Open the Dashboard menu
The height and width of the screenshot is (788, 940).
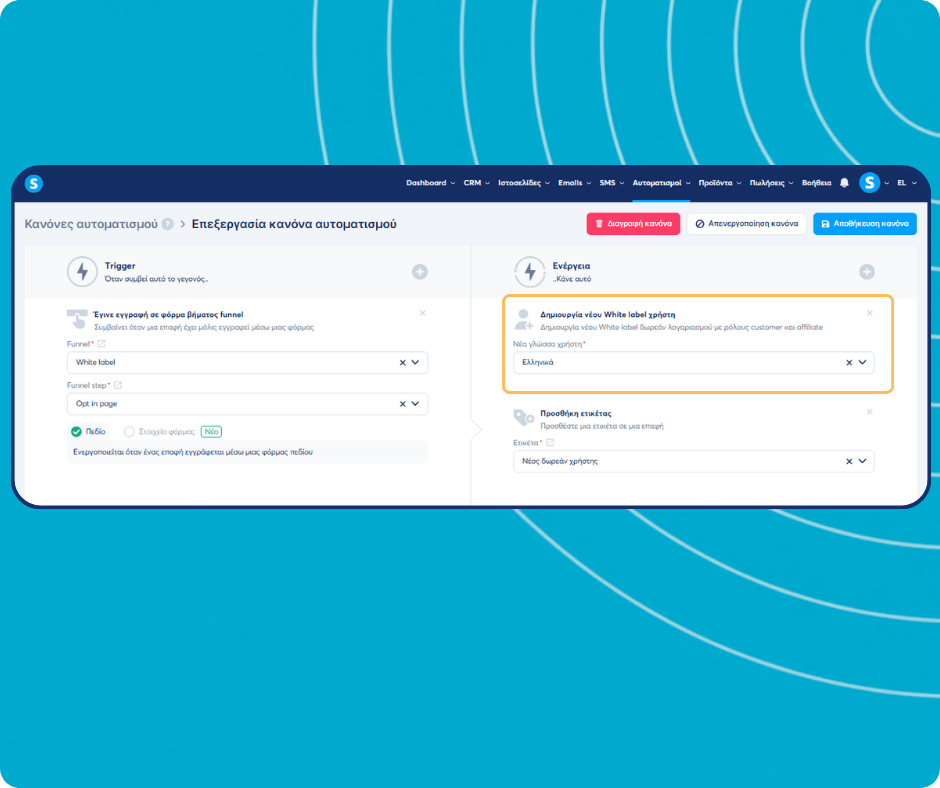coord(430,183)
